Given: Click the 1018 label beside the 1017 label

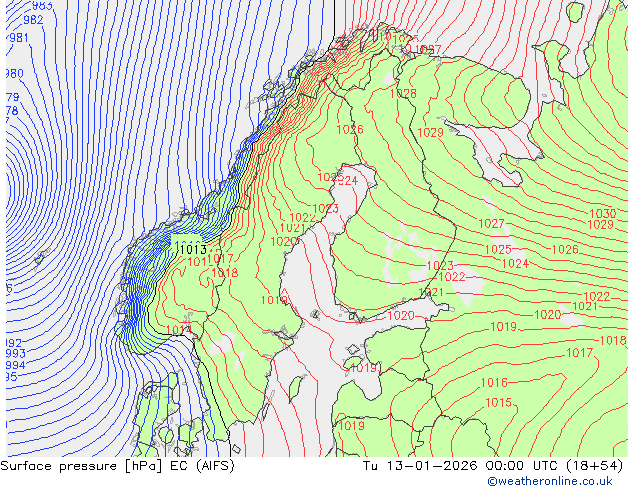Looking at the screenshot, I should [225, 273].
